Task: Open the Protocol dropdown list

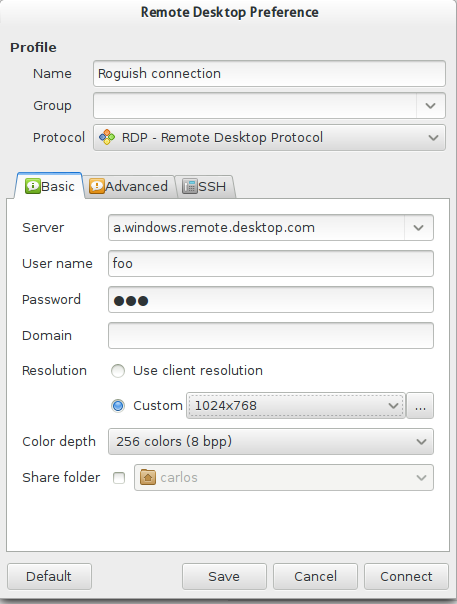Action: 269,138
